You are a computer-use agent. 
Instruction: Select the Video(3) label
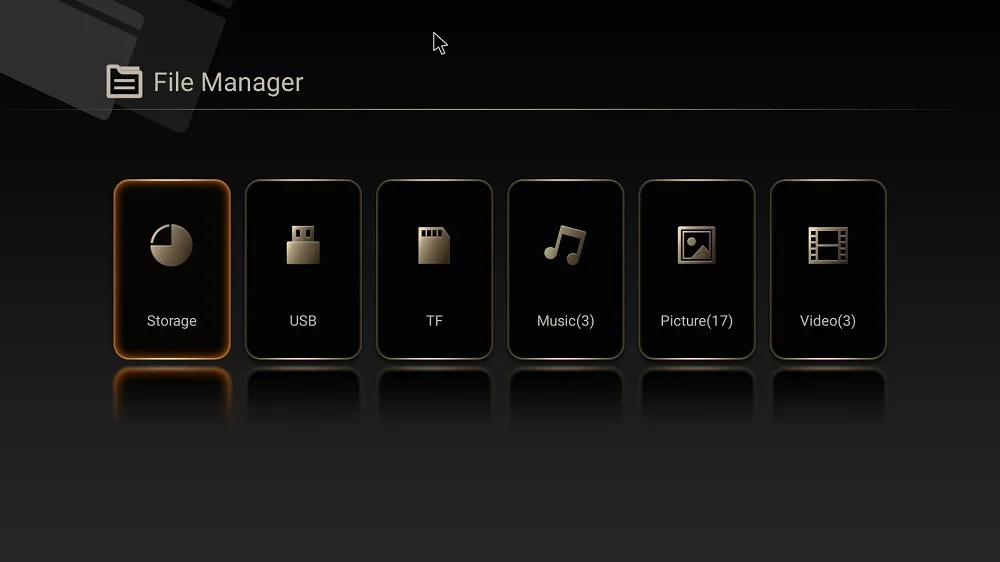(828, 321)
